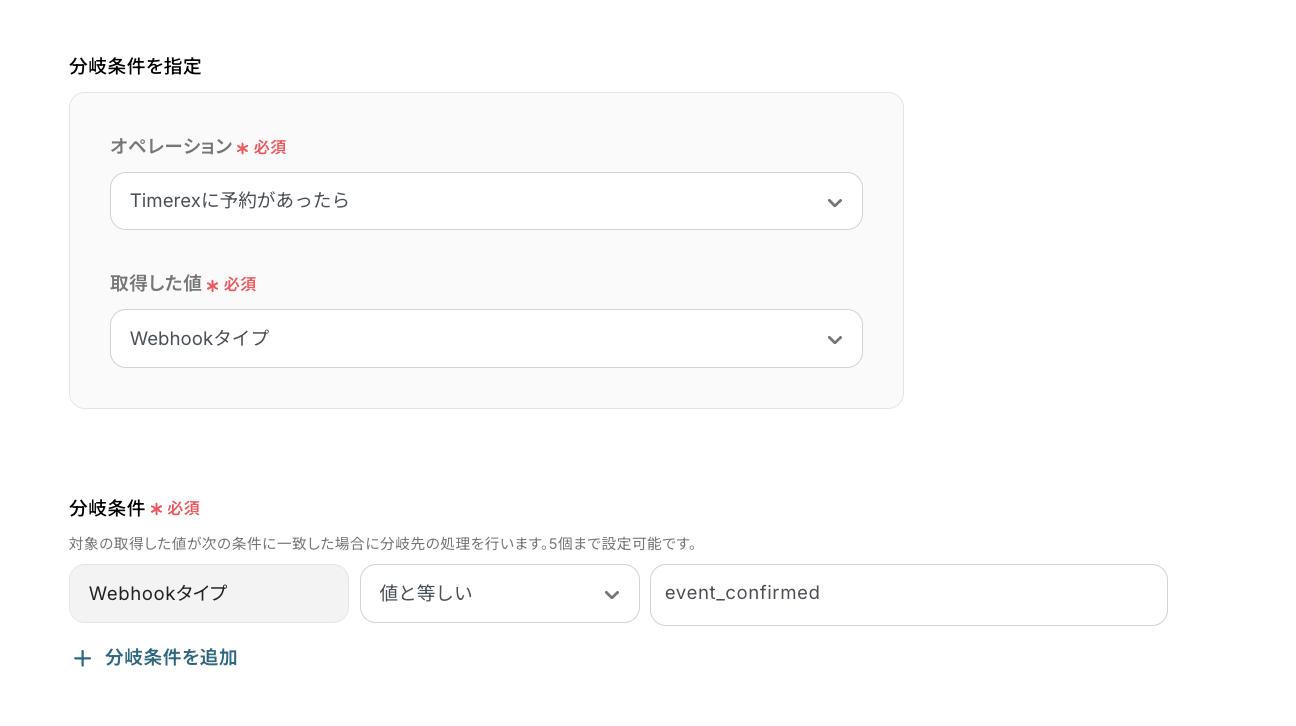Viewport: 1296px width, 726px height.
Task: Click the chevron on the 値と等しい selector
Action: (x=612, y=593)
